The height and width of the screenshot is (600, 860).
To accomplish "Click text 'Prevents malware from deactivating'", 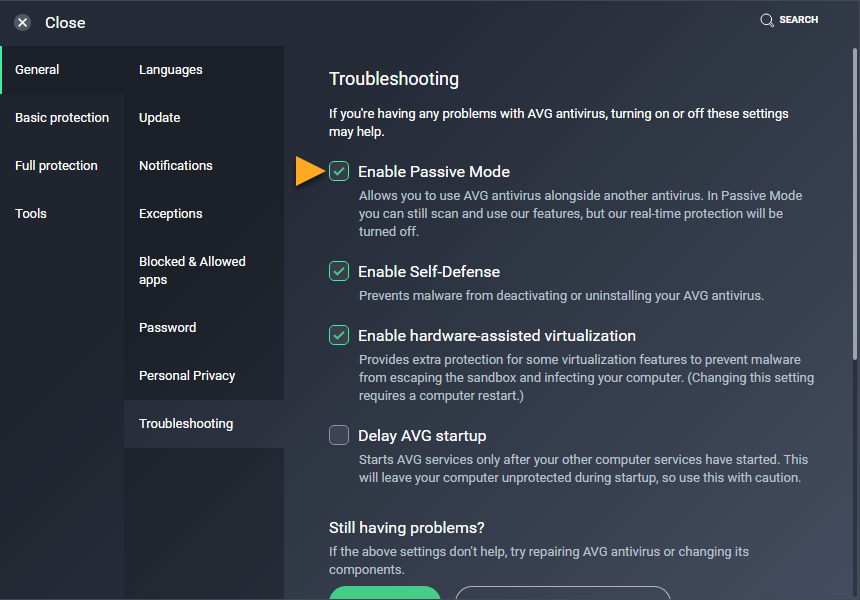I will 463,296.
